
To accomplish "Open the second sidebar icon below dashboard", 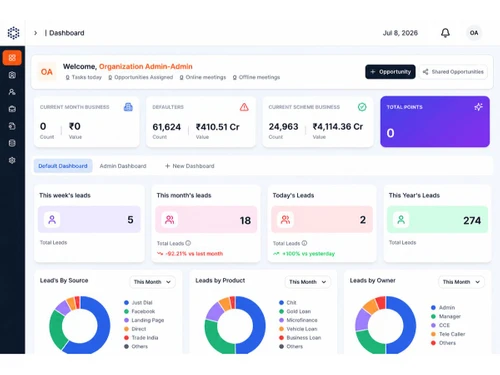I will coord(12,75).
